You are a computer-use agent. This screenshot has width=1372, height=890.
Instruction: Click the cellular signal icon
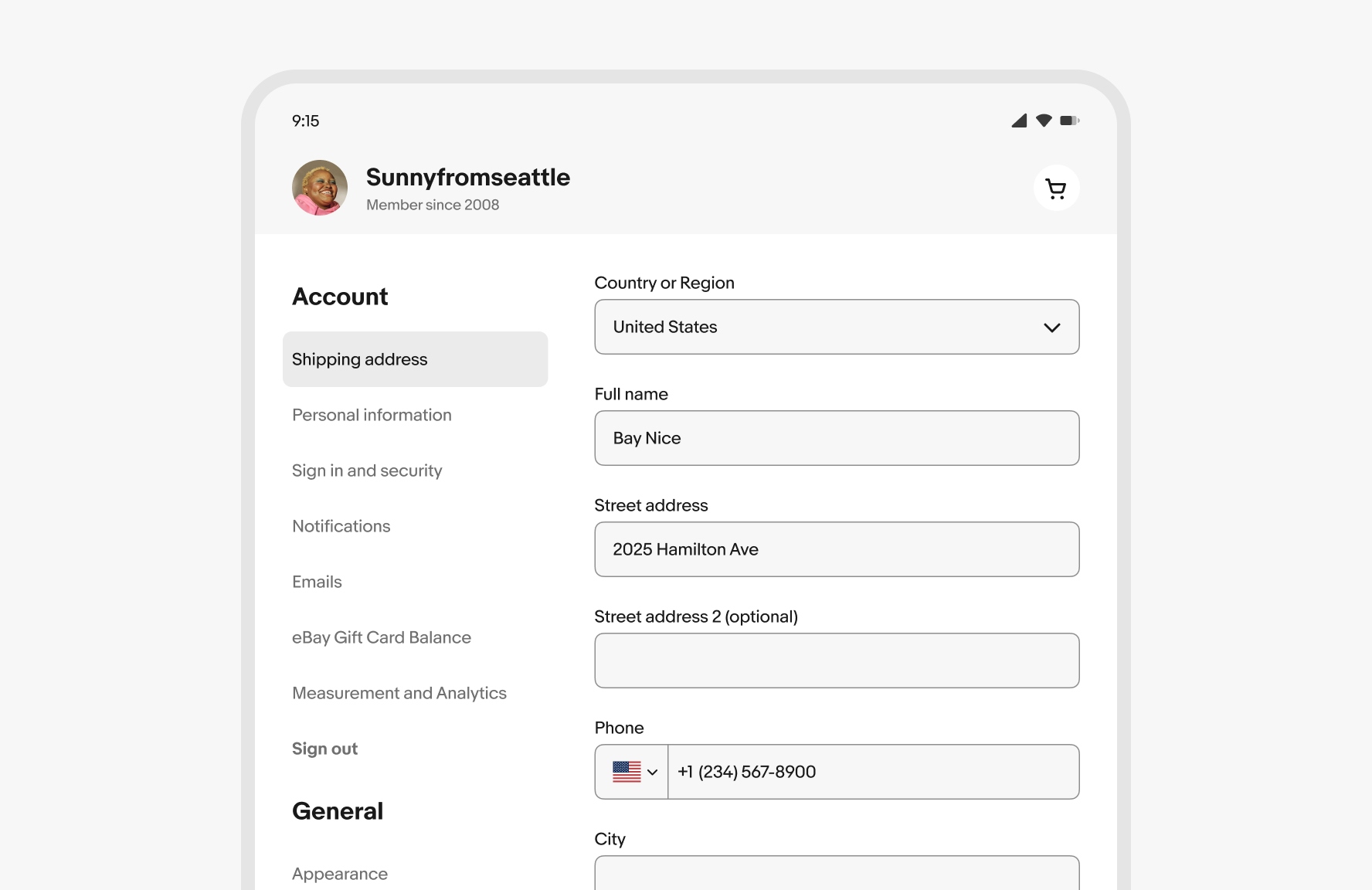[1019, 121]
